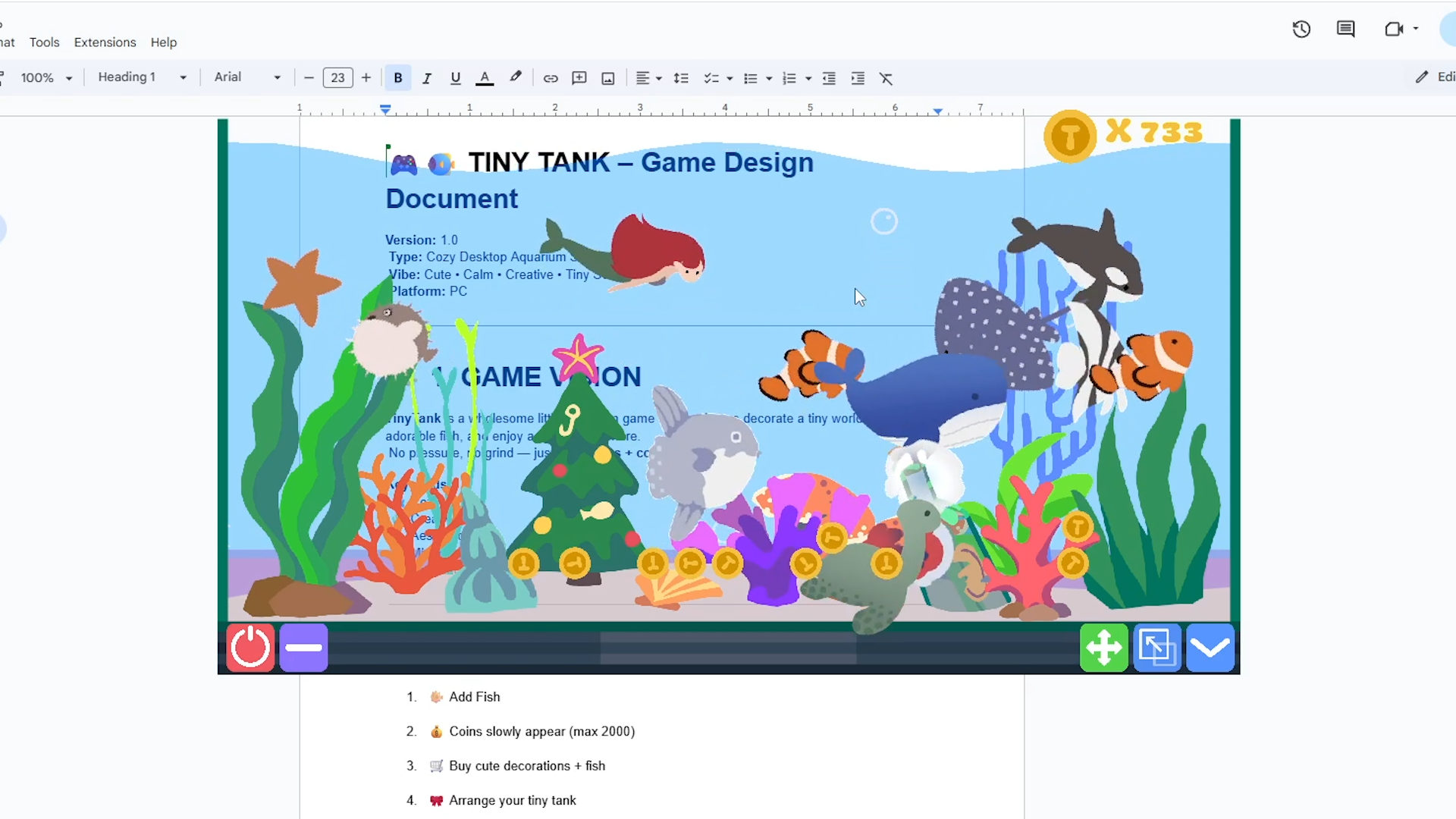Insert an image into the document
This screenshot has width=1456, height=819.
tap(607, 78)
